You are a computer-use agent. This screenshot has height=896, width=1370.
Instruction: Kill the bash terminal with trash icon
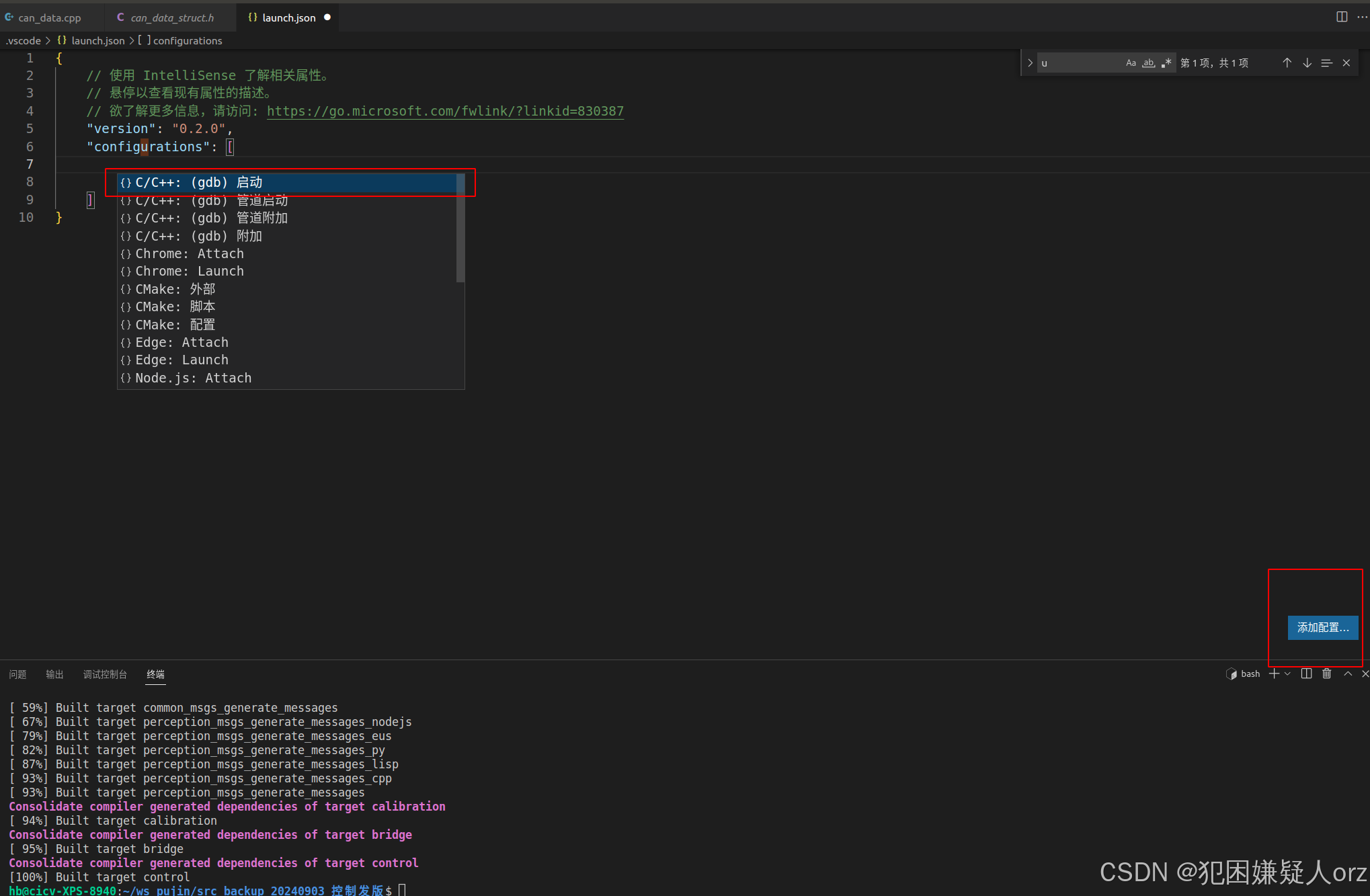pyautogui.click(x=1326, y=674)
